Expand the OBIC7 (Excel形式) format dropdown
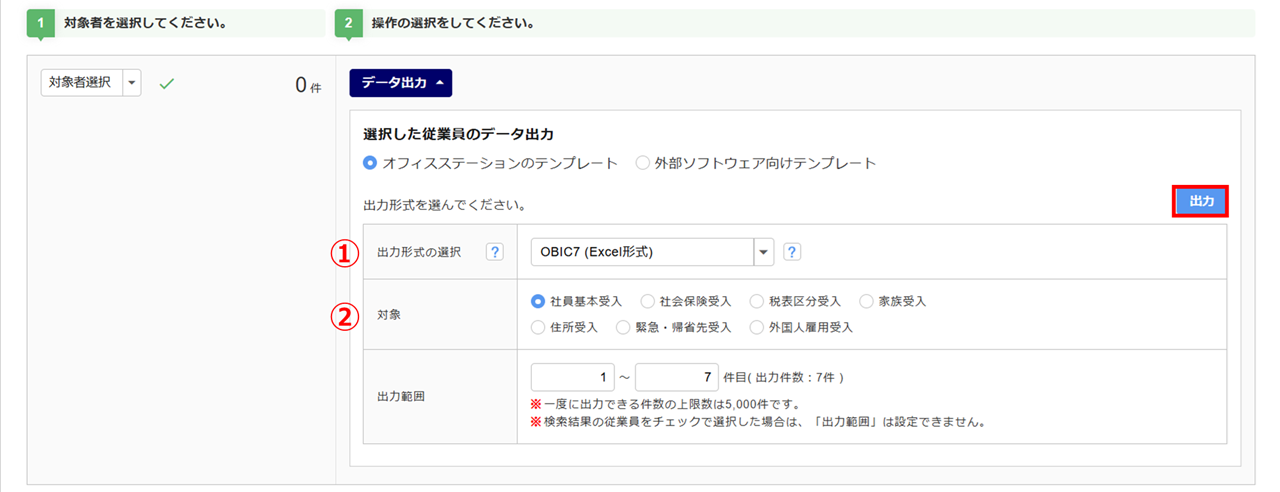 tap(764, 253)
